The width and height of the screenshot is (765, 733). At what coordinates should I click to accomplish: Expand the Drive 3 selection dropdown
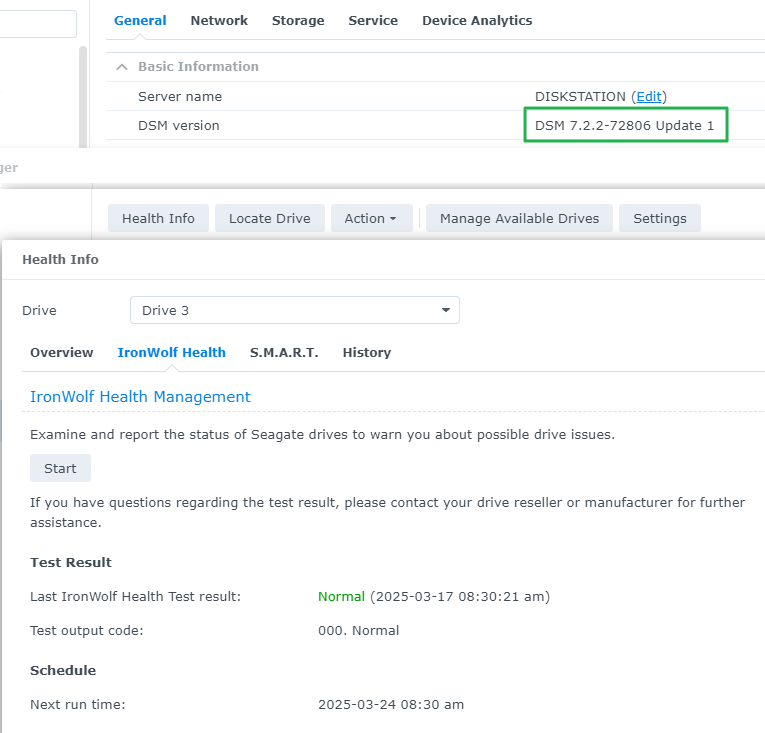tap(295, 310)
